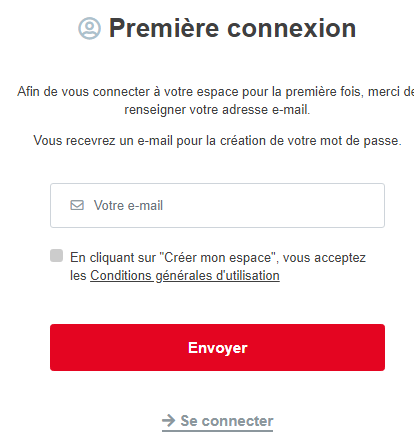Focus the Votre e-mail input field
This screenshot has width=414, height=445.
(217, 205)
